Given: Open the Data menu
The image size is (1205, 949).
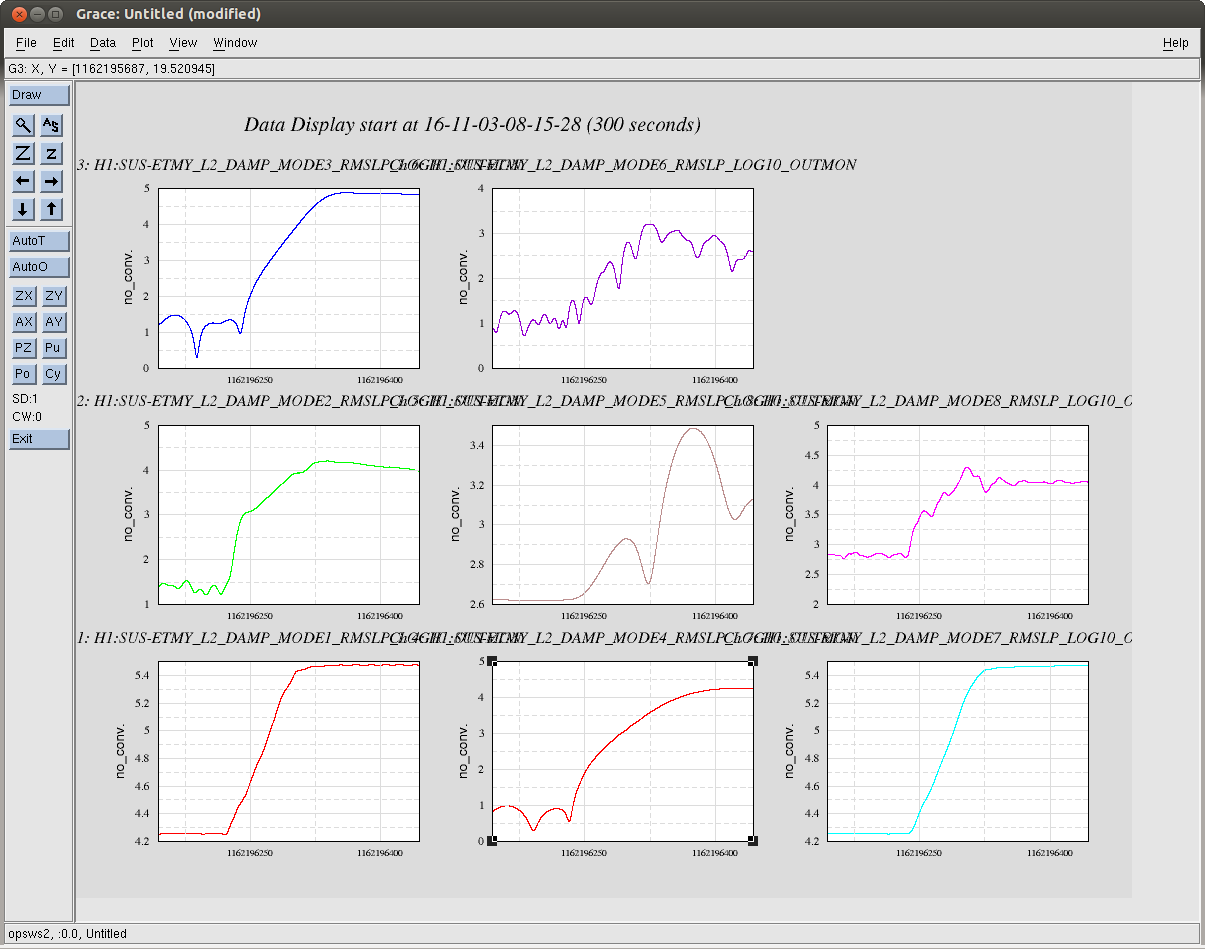Looking at the screenshot, I should point(103,43).
